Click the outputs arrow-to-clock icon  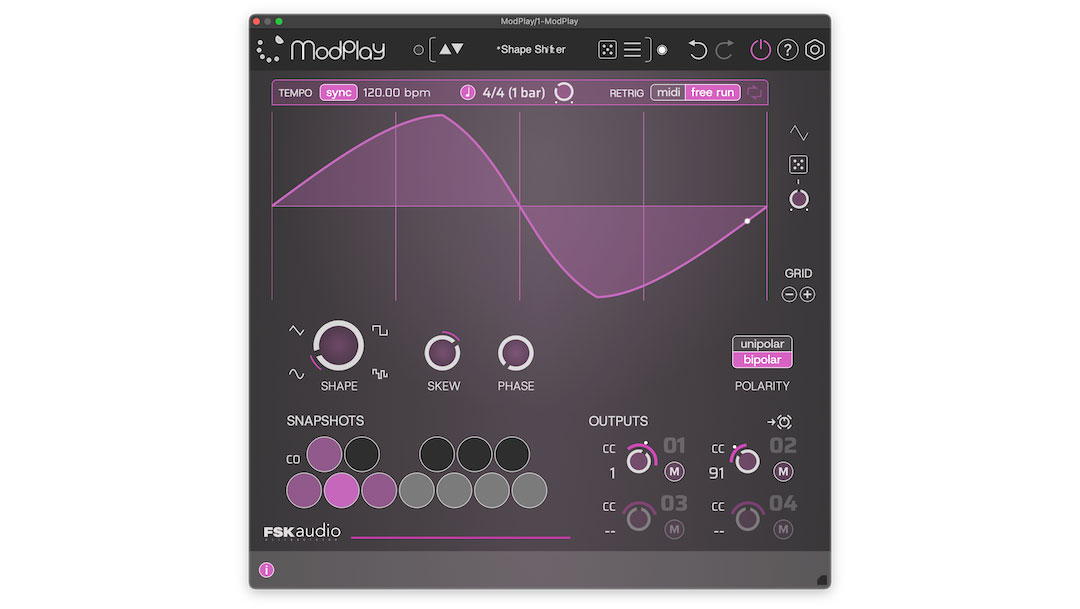coord(779,422)
